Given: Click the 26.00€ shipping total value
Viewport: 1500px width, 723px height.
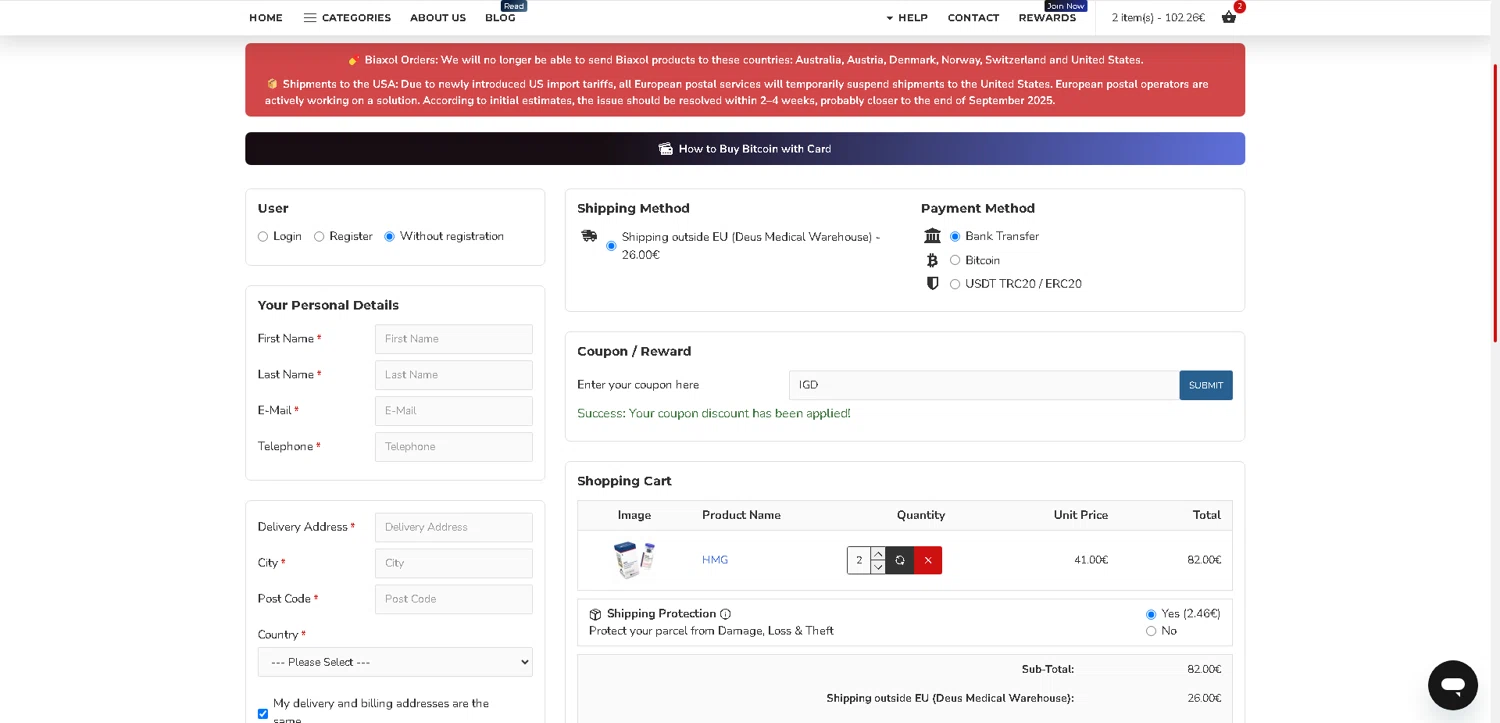Looking at the screenshot, I should pos(1204,698).
